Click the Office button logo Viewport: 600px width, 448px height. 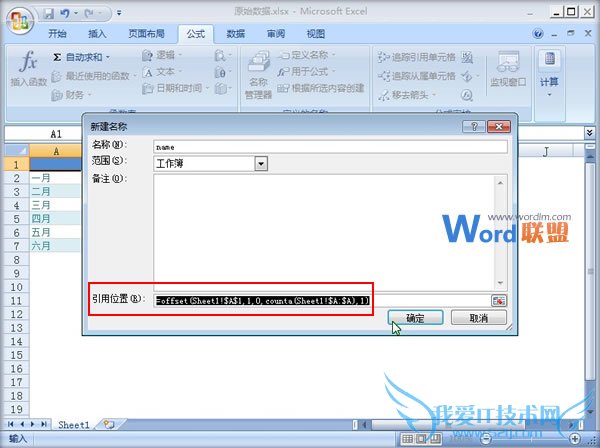click(20, 20)
